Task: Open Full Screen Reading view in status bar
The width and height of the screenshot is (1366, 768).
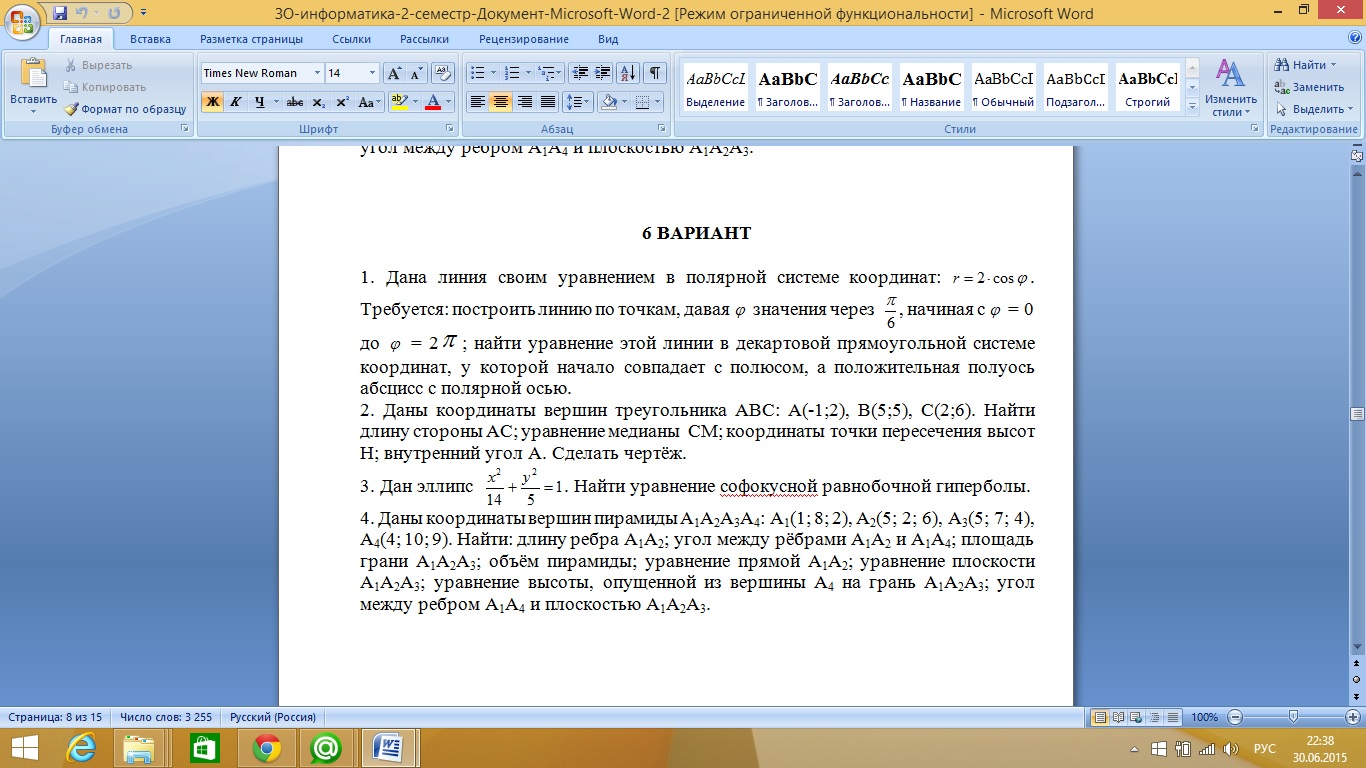Action: [1118, 717]
